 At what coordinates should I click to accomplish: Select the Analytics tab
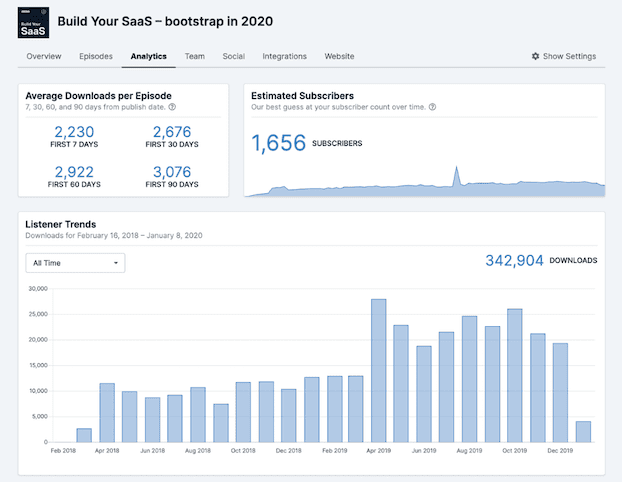[148, 56]
